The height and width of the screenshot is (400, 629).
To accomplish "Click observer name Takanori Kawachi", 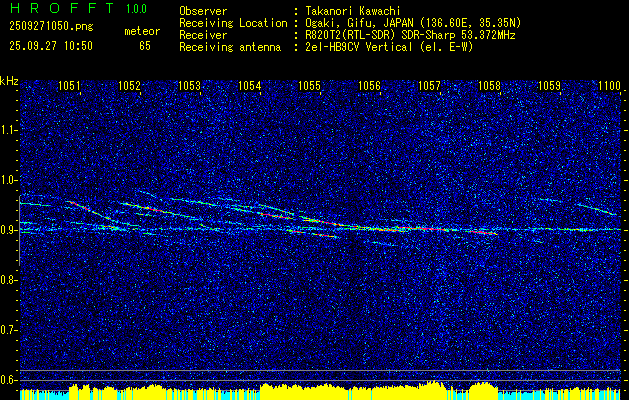I will tap(353, 11).
